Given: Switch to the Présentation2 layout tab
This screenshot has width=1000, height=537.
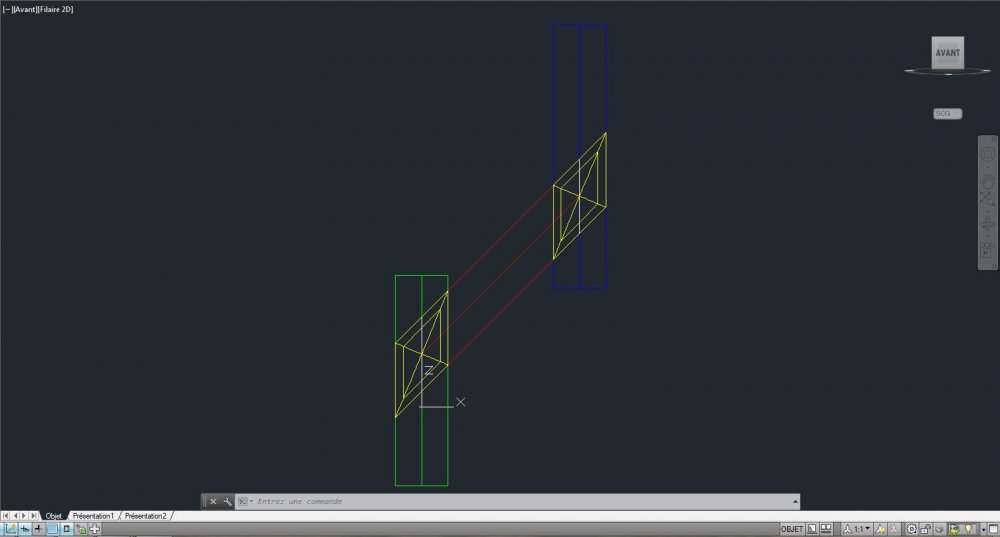Looking at the screenshot, I should point(145,516).
